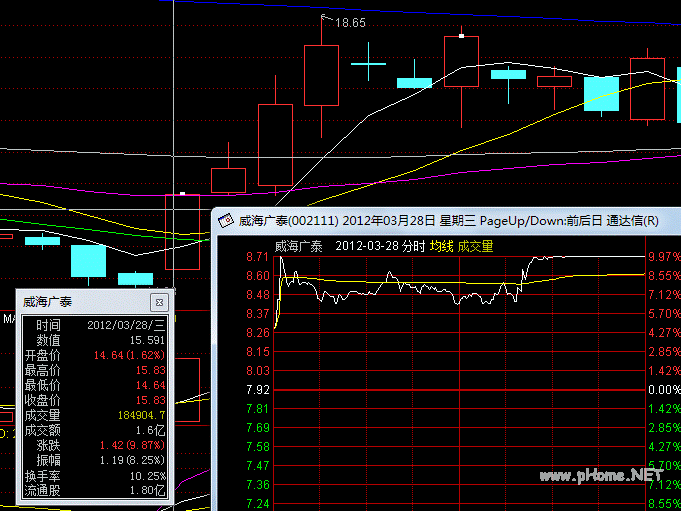This screenshot has width=681, height=511.
Task: Select the cyan cross doji candlestick
Action: [x=368, y=63]
